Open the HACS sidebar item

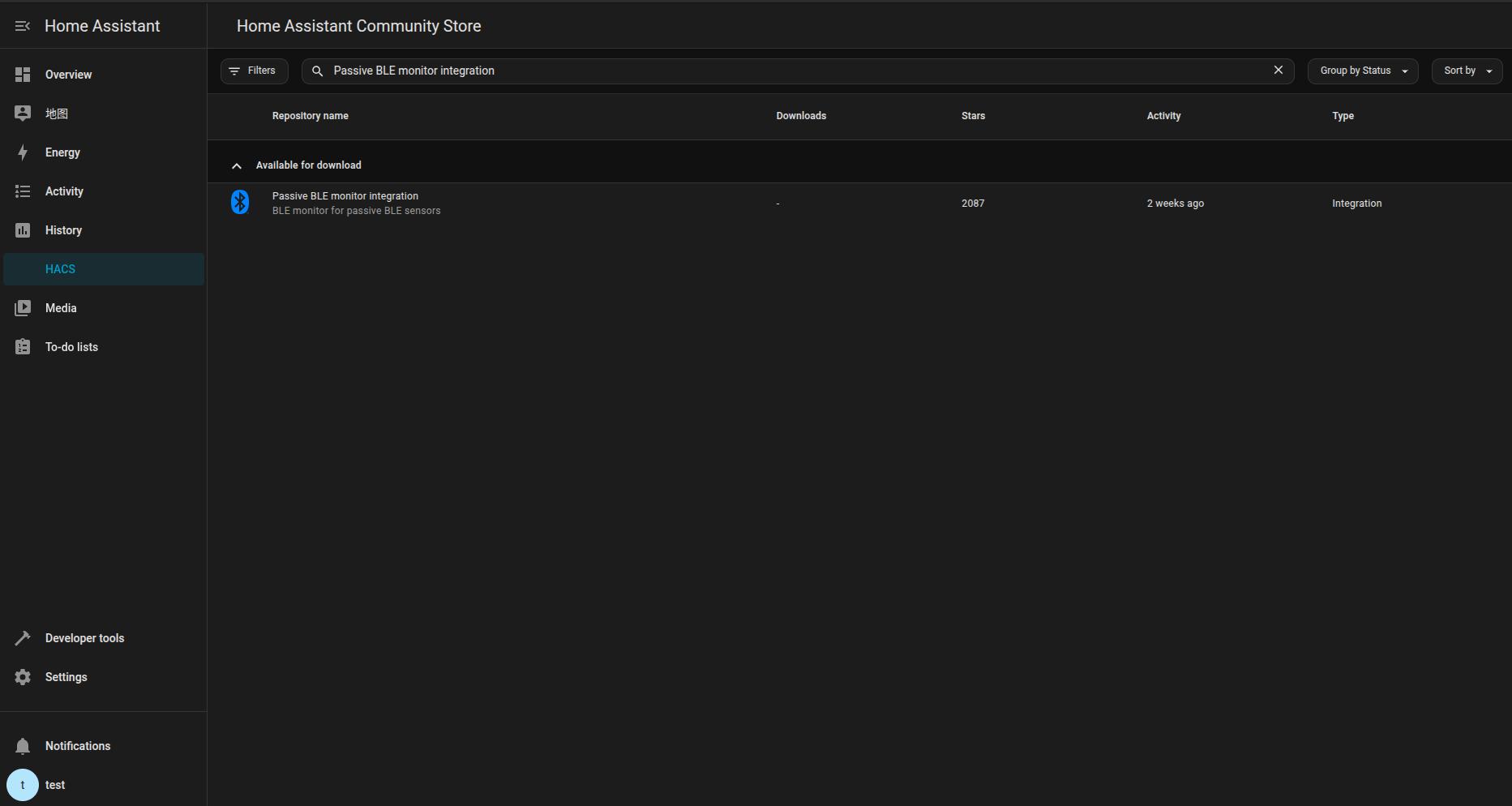[60, 269]
